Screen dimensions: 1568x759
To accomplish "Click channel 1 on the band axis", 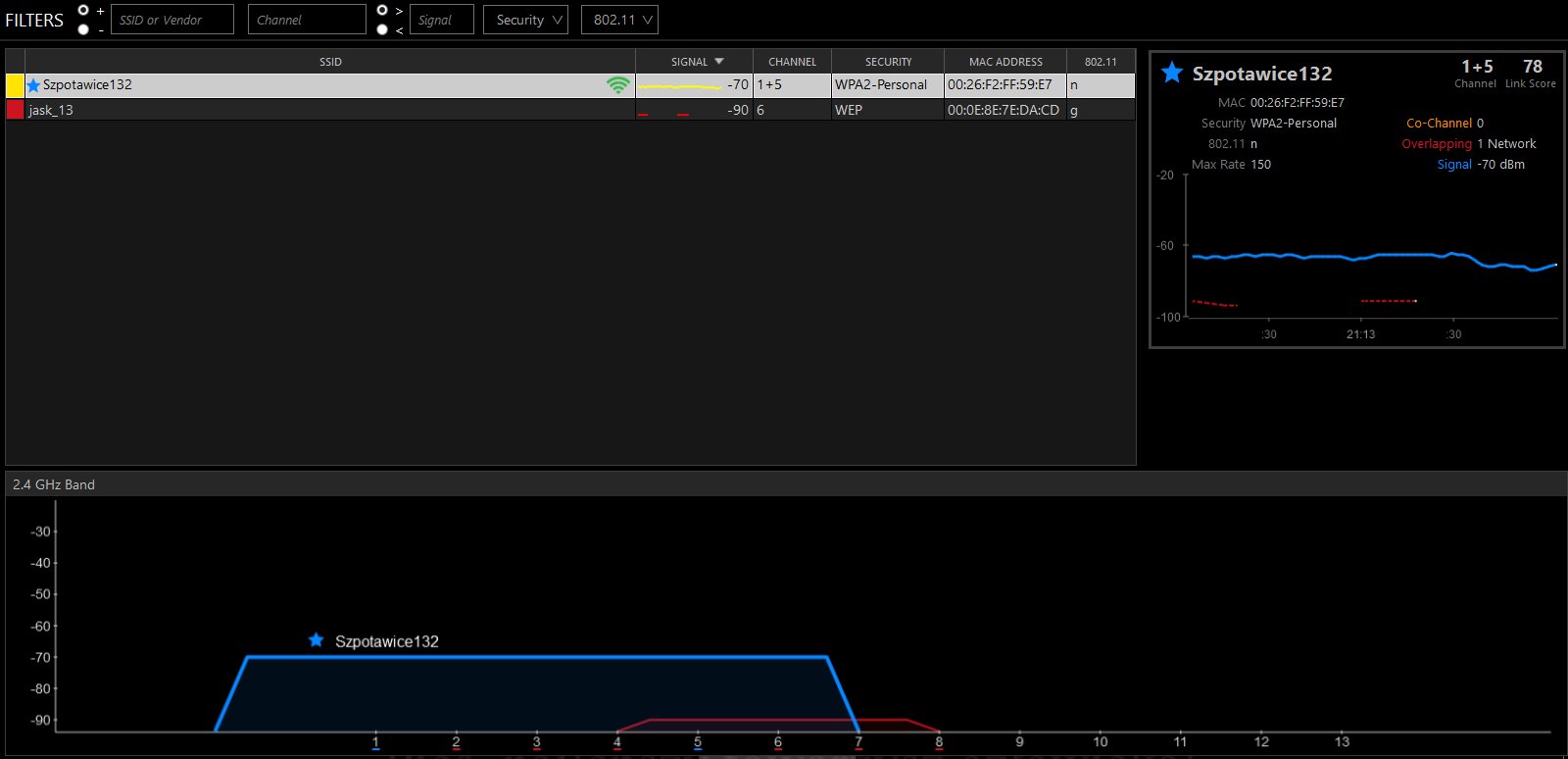I will pyautogui.click(x=375, y=742).
